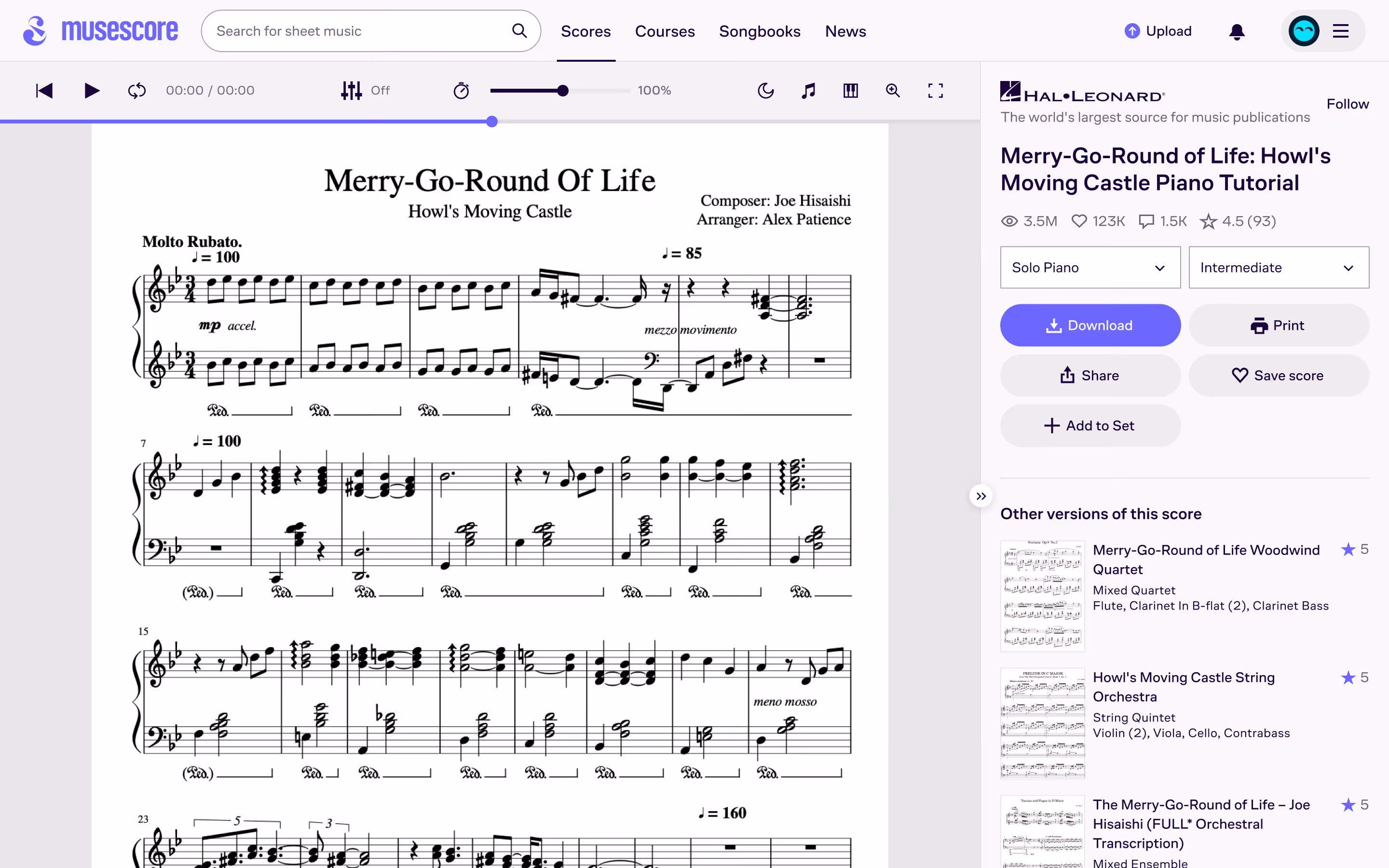Screen dimensions: 1389x868
Task: Click the search magnifier icon
Action: [x=519, y=31]
